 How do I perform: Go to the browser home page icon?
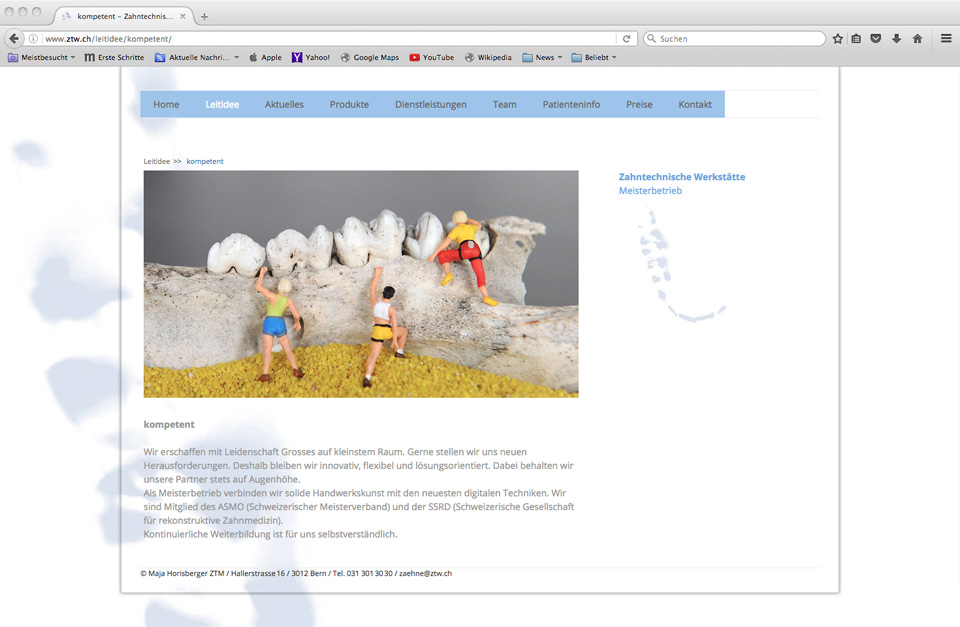[x=917, y=39]
